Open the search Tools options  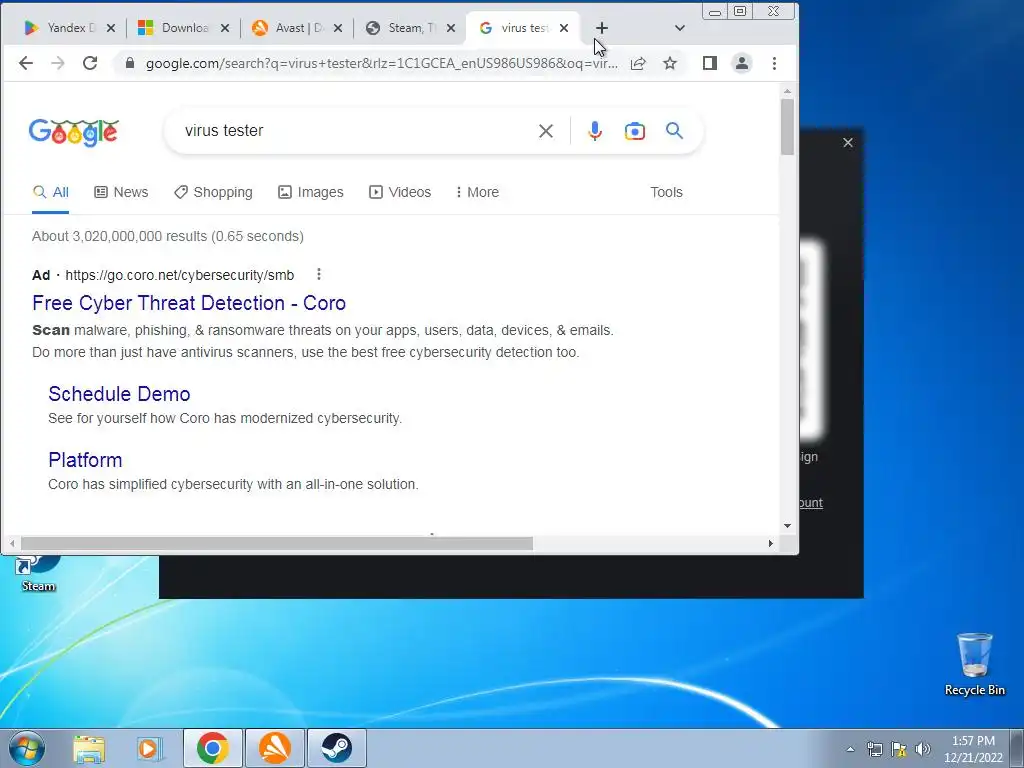coord(666,192)
